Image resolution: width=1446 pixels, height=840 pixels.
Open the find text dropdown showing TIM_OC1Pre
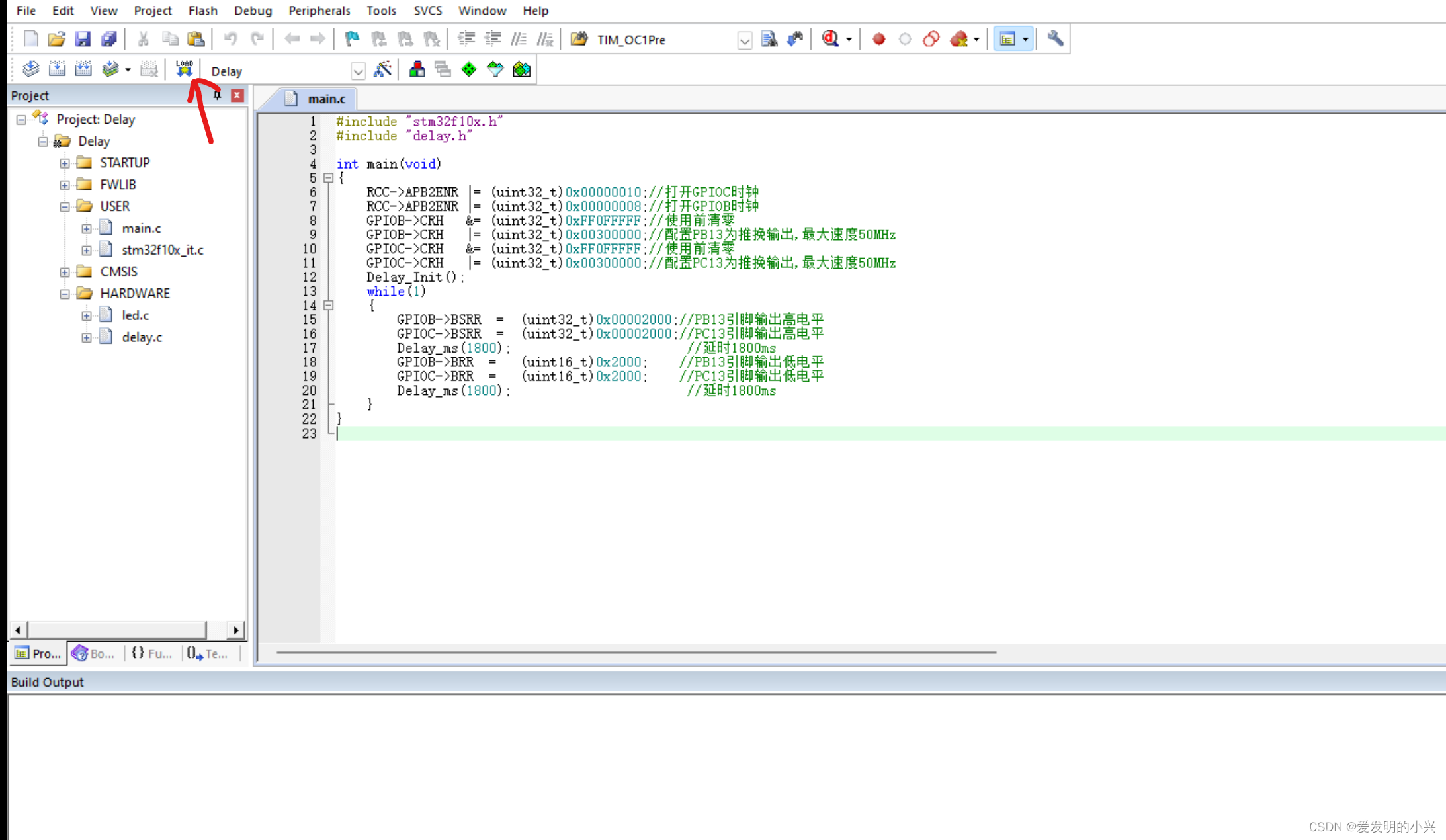744,40
